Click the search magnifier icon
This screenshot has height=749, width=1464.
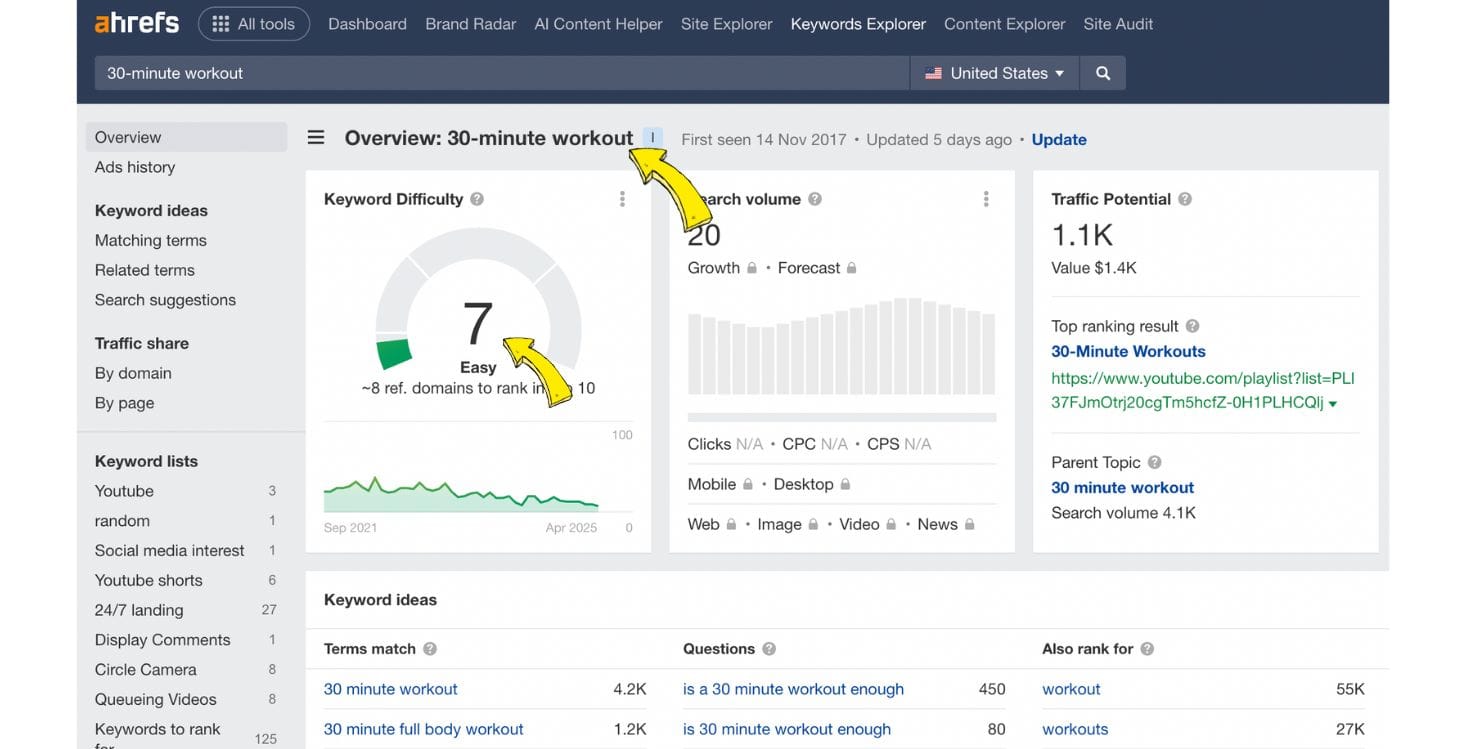pos(1102,72)
